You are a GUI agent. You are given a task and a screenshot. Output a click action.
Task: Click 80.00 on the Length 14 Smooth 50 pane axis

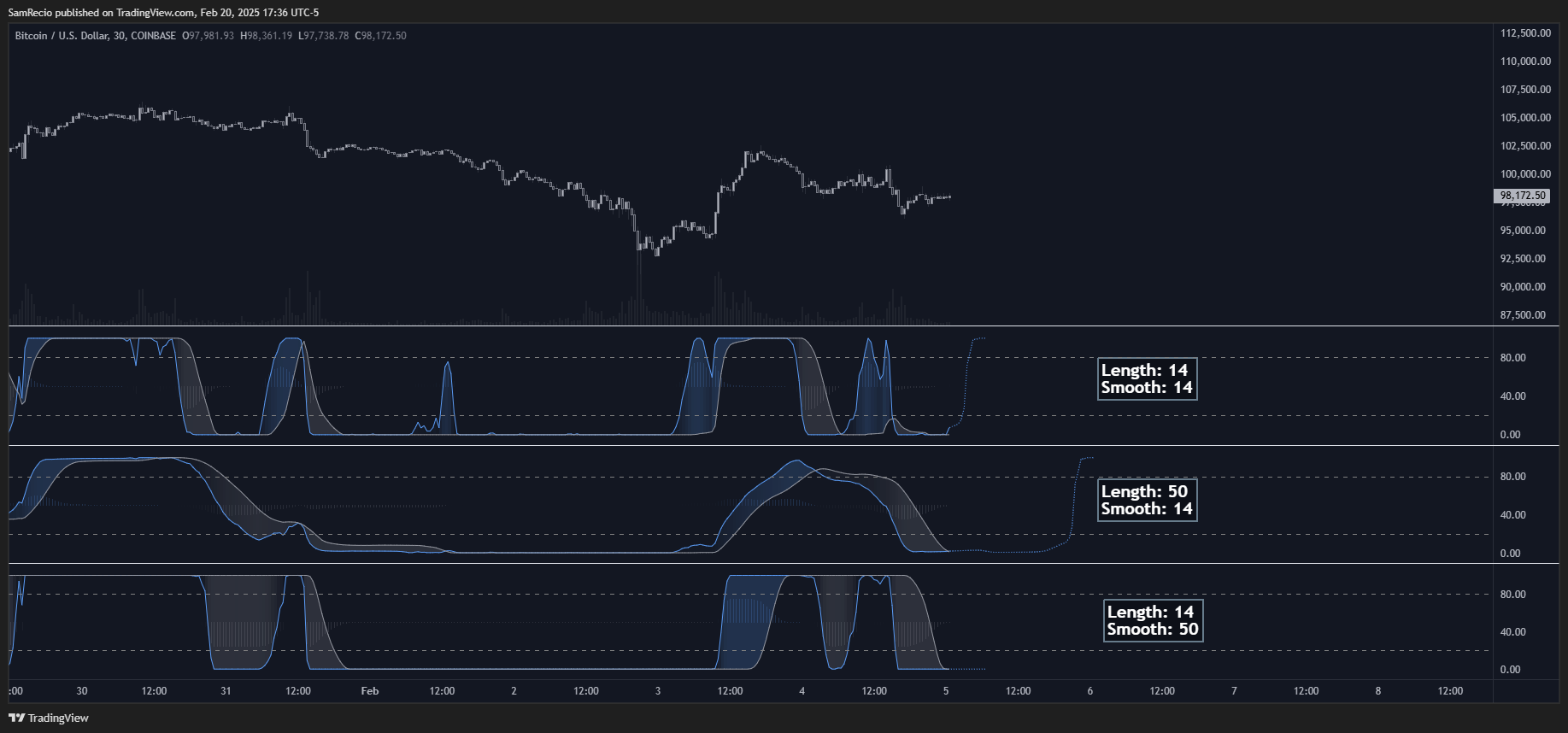[x=1512, y=595]
